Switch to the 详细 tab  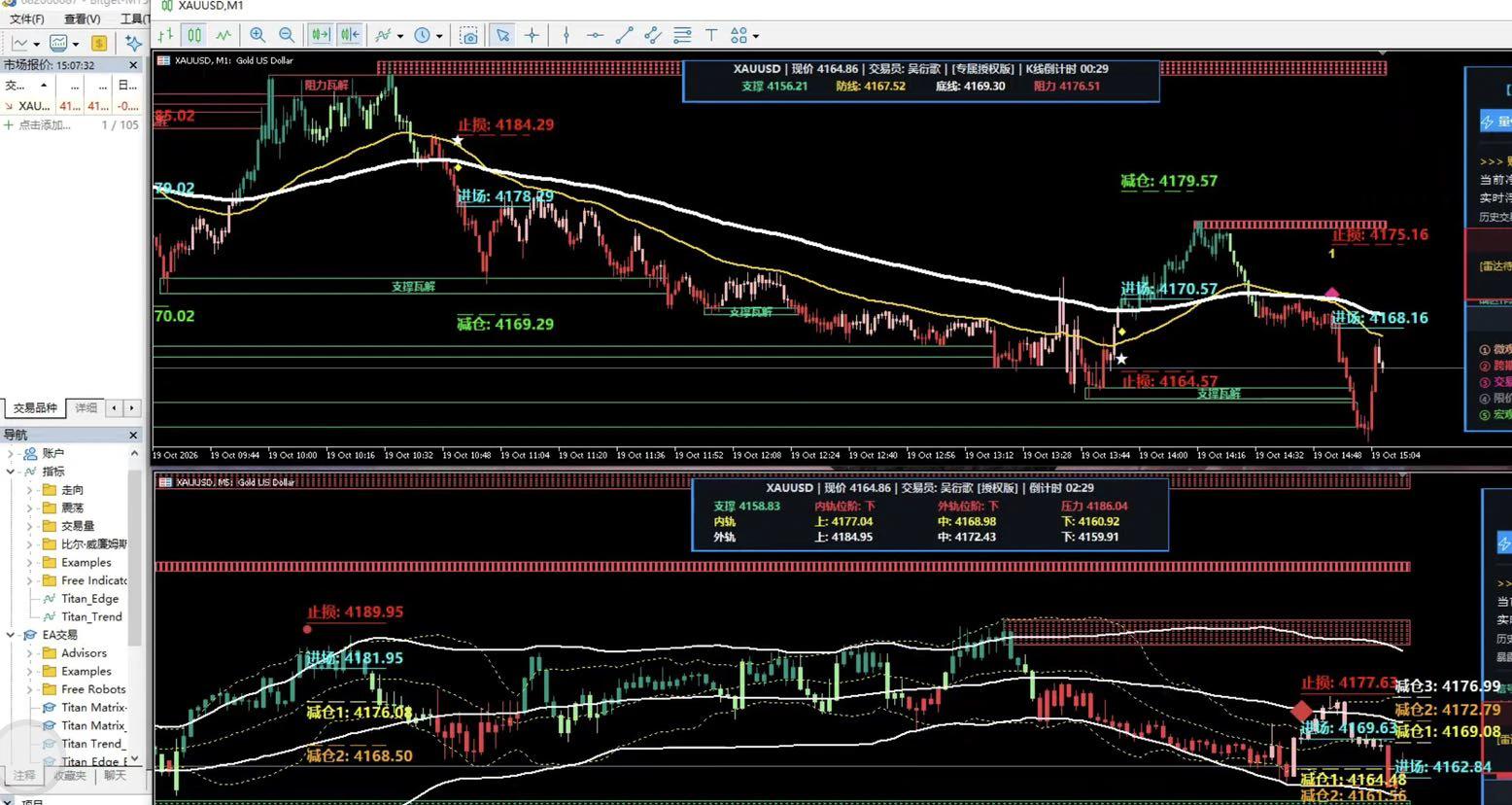point(86,407)
